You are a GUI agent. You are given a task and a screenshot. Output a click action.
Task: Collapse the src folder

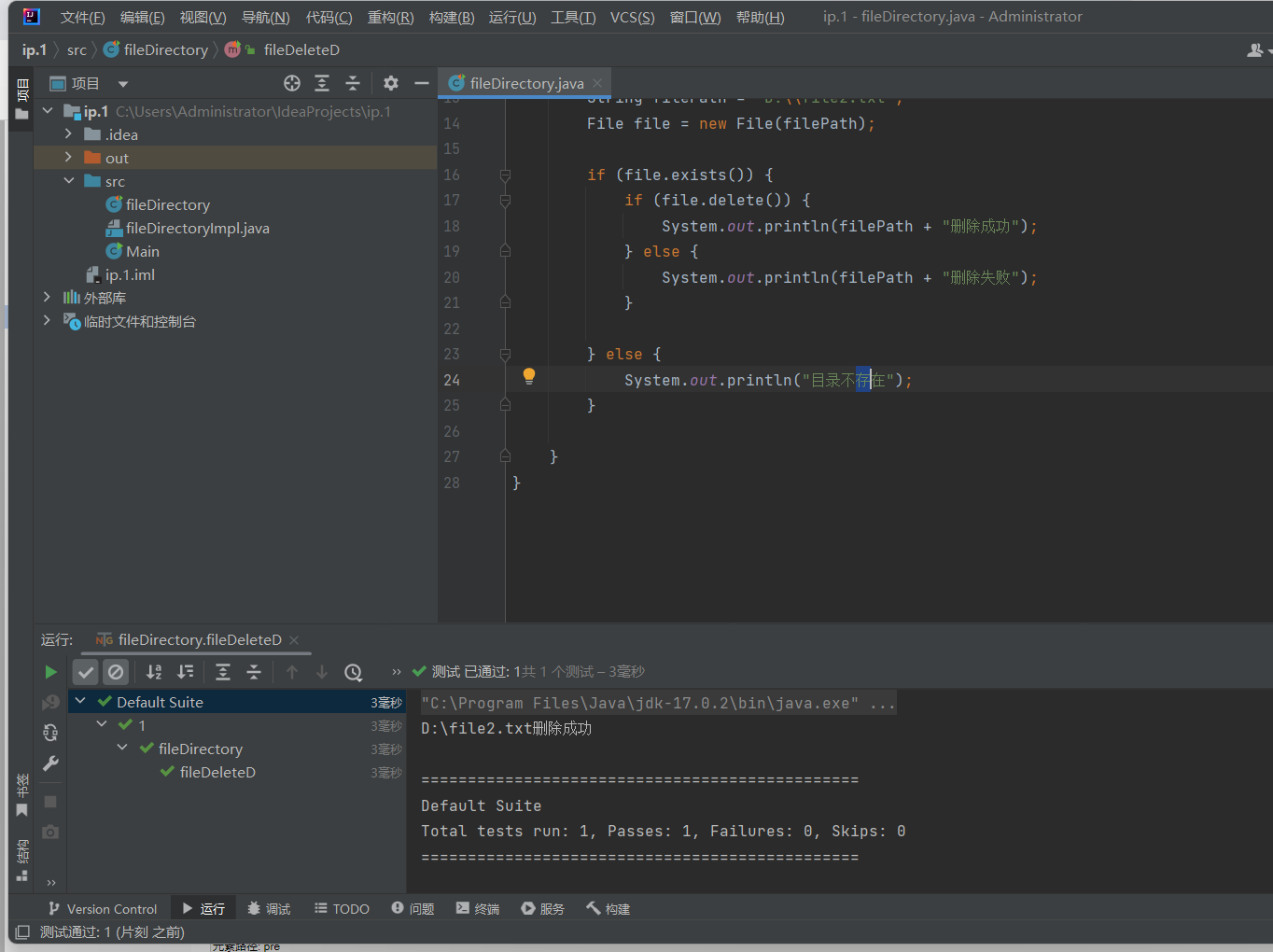pos(68,181)
